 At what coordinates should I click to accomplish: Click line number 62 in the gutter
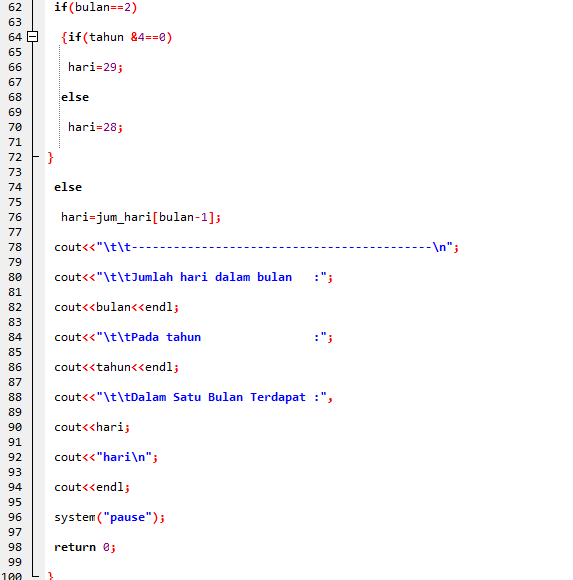15,7
